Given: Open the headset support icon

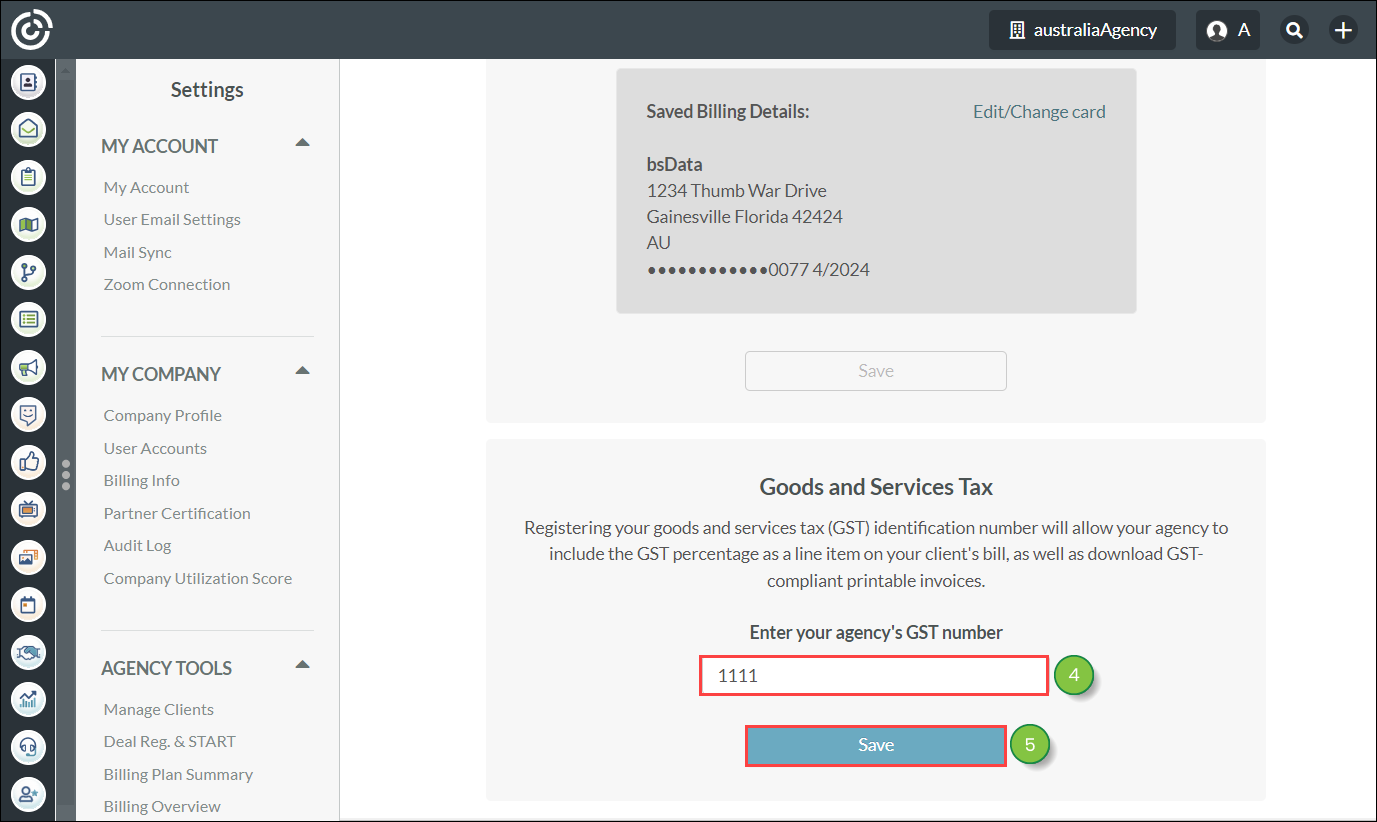Looking at the screenshot, I should (29, 747).
